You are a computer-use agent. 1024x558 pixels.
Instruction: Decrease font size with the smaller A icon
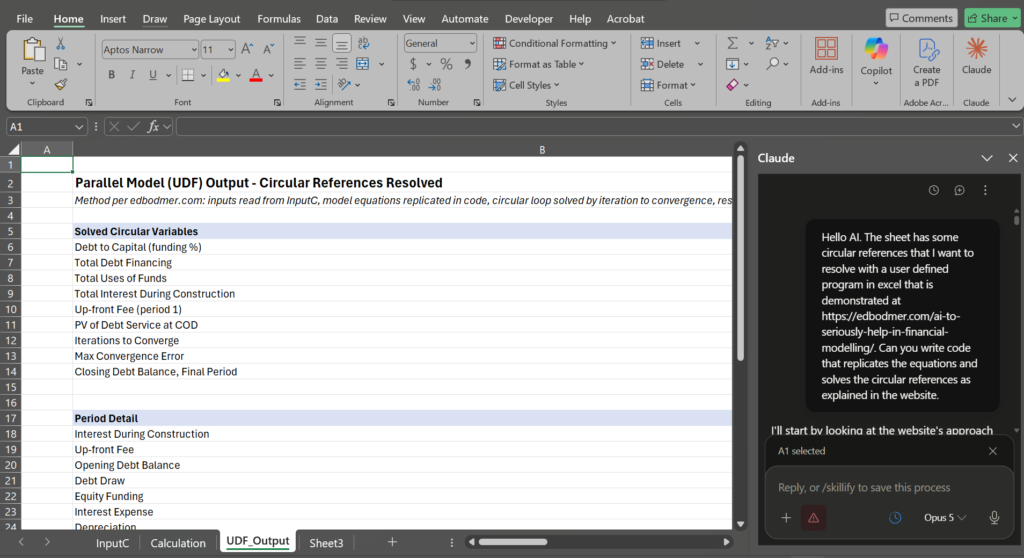pyautogui.click(x=268, y=50)
